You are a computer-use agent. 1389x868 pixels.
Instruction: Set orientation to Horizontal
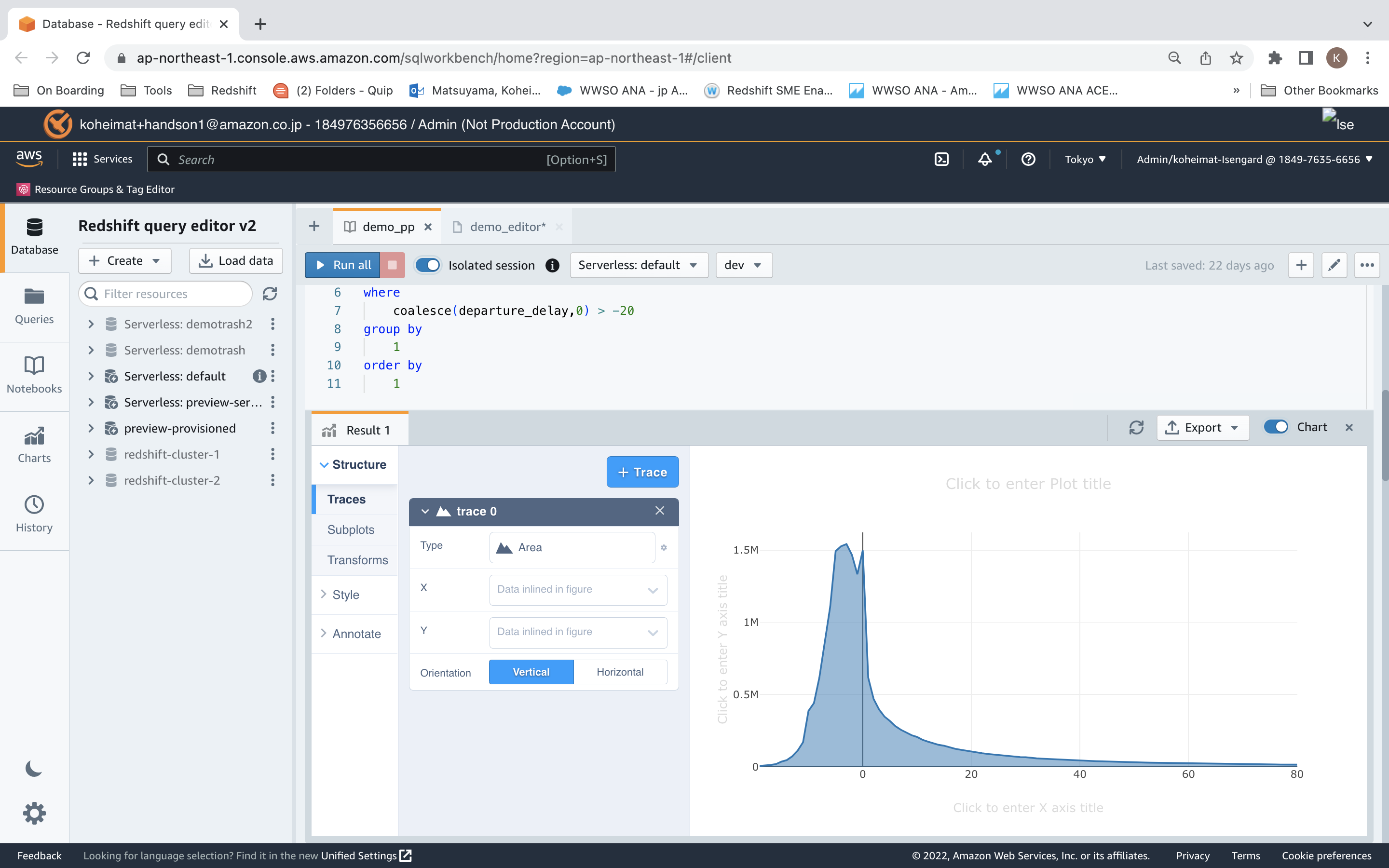(x=619, y=672)
